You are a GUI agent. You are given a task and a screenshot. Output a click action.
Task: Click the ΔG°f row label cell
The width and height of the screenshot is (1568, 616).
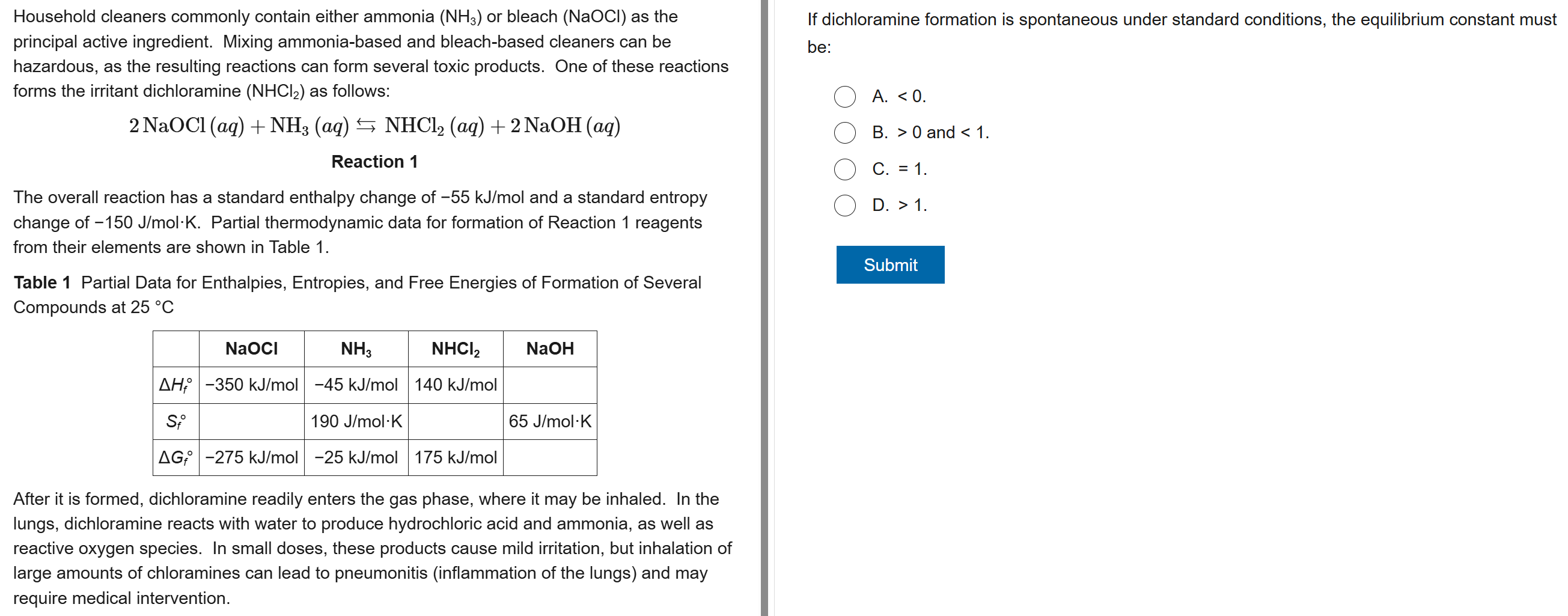tap(175, 457)
